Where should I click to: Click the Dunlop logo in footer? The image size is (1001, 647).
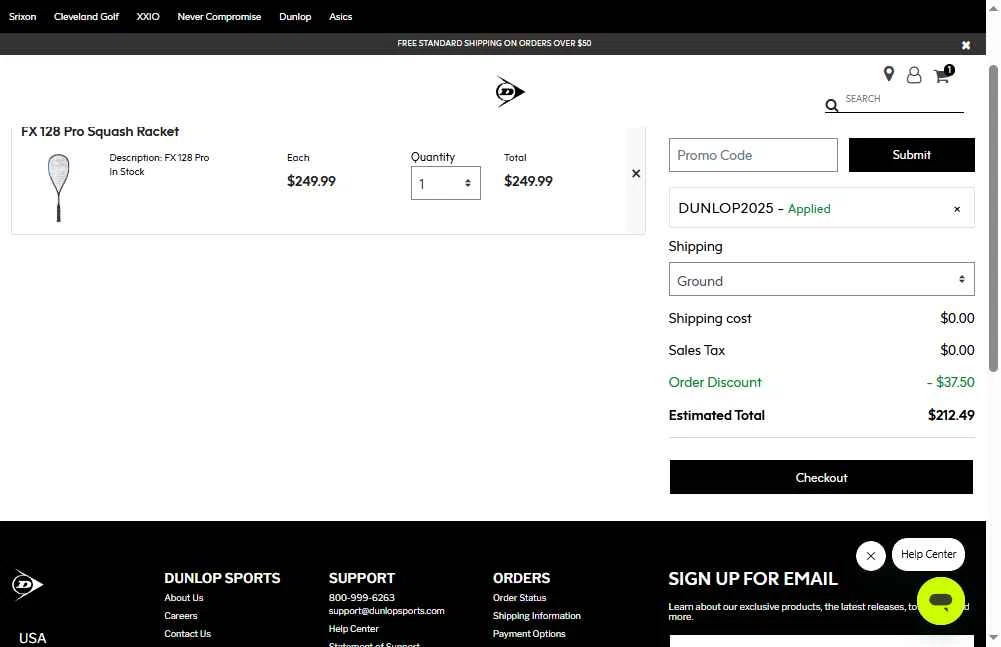point(27,584)
